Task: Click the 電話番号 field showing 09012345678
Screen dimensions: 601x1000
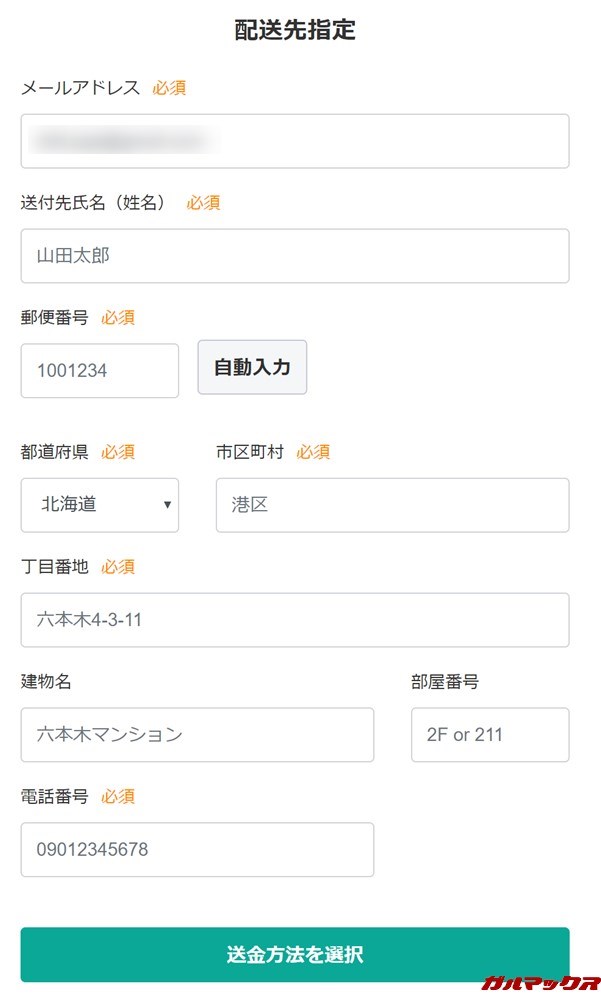Action: point(197,849)
